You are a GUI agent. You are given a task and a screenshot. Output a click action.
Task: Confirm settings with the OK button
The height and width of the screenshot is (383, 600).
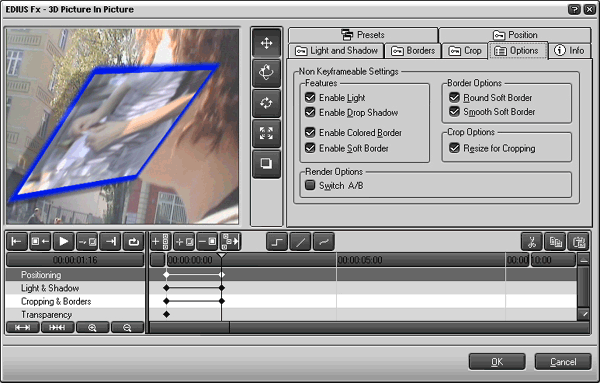click(497, 362)
